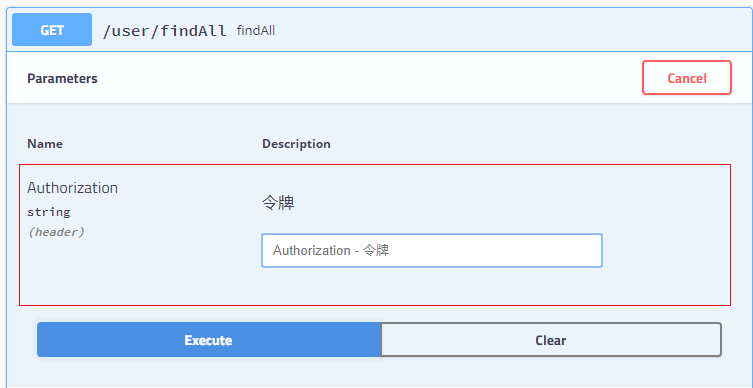Screen dimensions: 753x388
Task: Execute the findAll request
Action: [x=209, y=340]
